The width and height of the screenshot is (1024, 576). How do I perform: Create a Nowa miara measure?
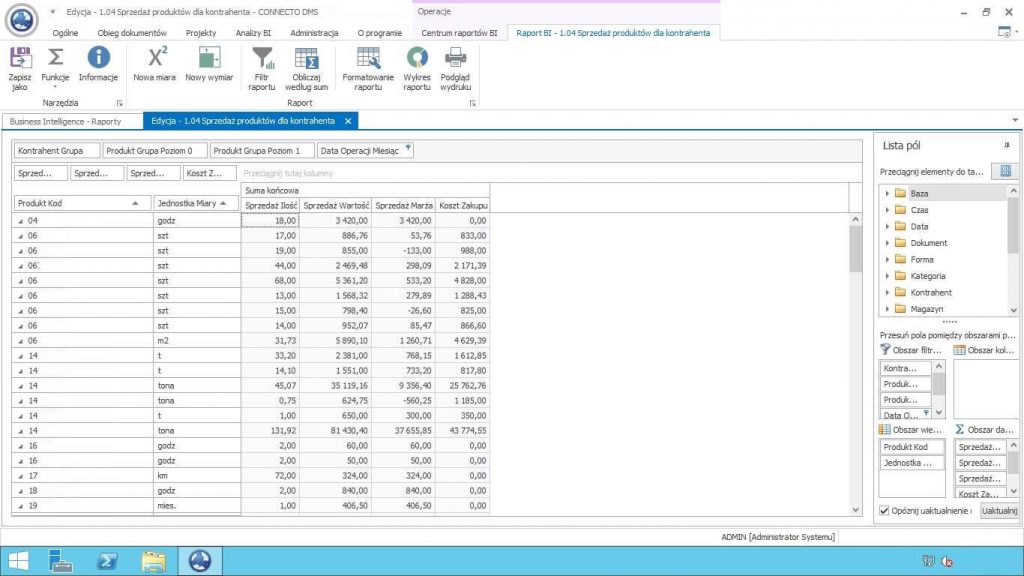[154, 64]
